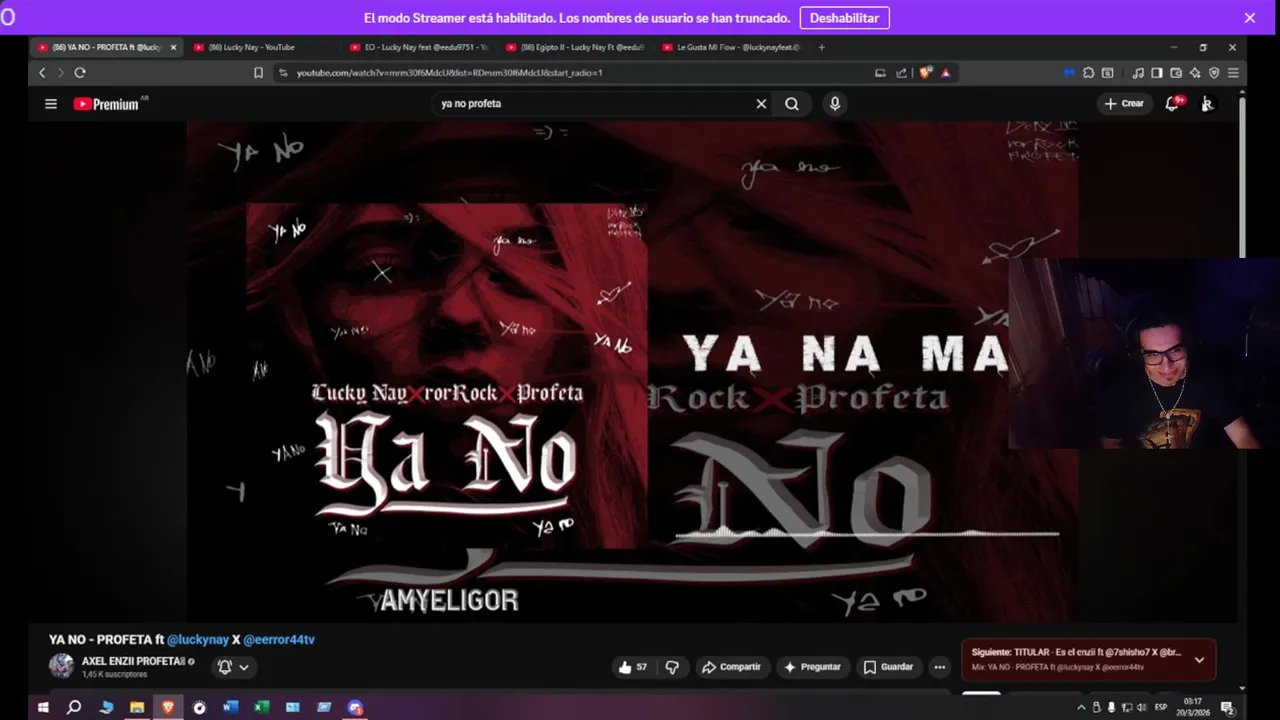Switch input language via ESP indicator
Screen dimensions: 1280x720
1161,707
